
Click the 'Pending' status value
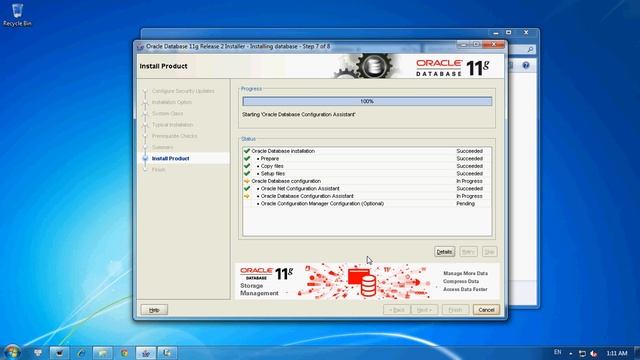click(x=465, y=203)
